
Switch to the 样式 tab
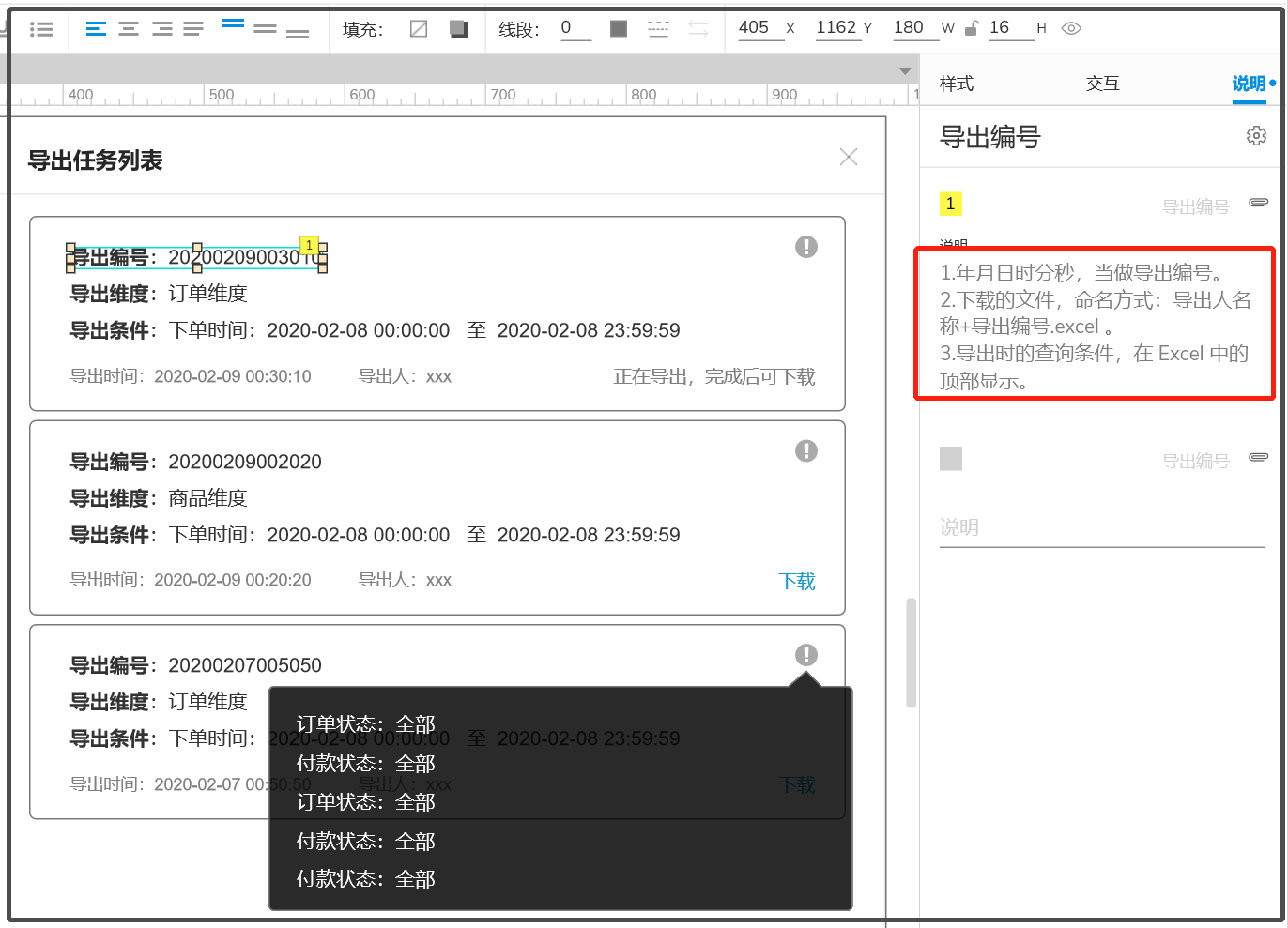[x=957, y=84]
